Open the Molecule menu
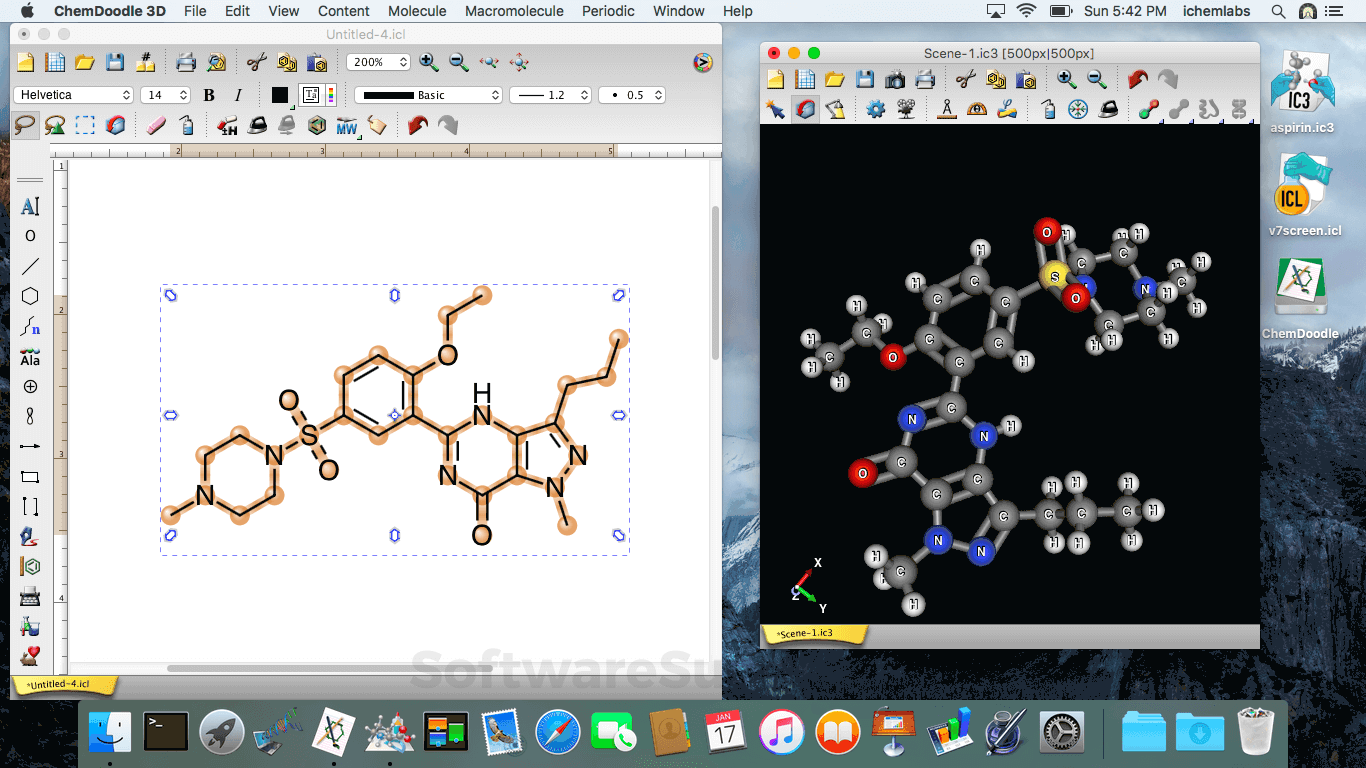1366x768 pixels. [x=417, y=11]
